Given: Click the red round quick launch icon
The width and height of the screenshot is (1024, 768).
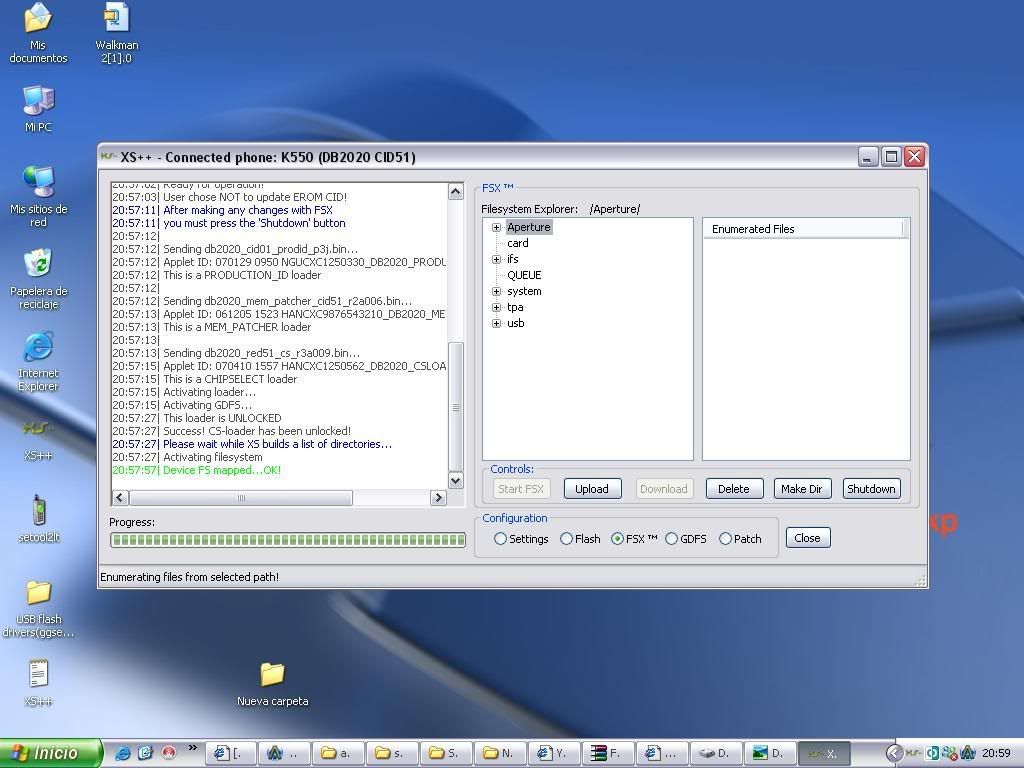Looking at the screenshot, I should tap(168, 753).
